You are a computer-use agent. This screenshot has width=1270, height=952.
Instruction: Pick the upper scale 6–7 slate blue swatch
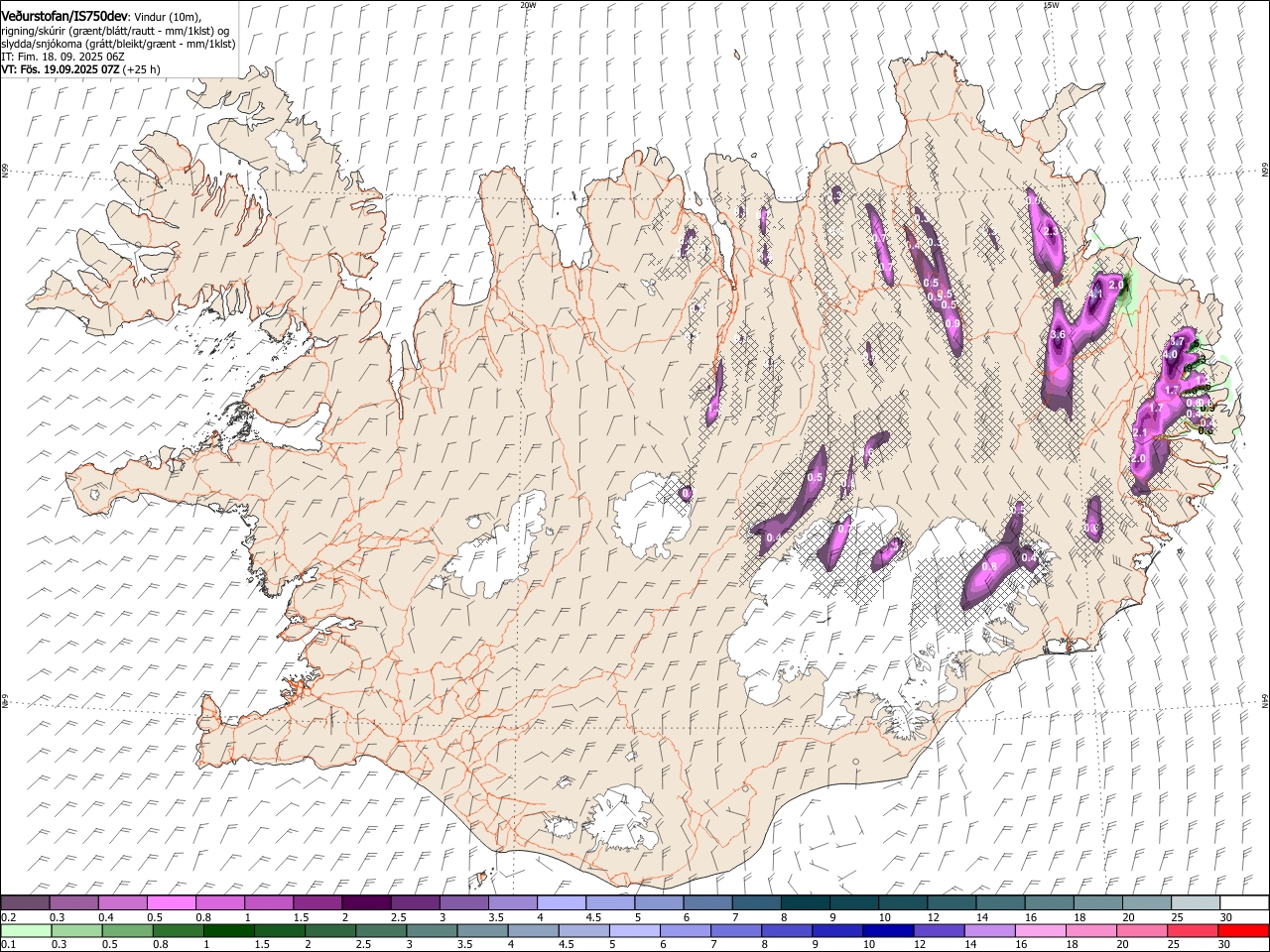coord(707,903)
